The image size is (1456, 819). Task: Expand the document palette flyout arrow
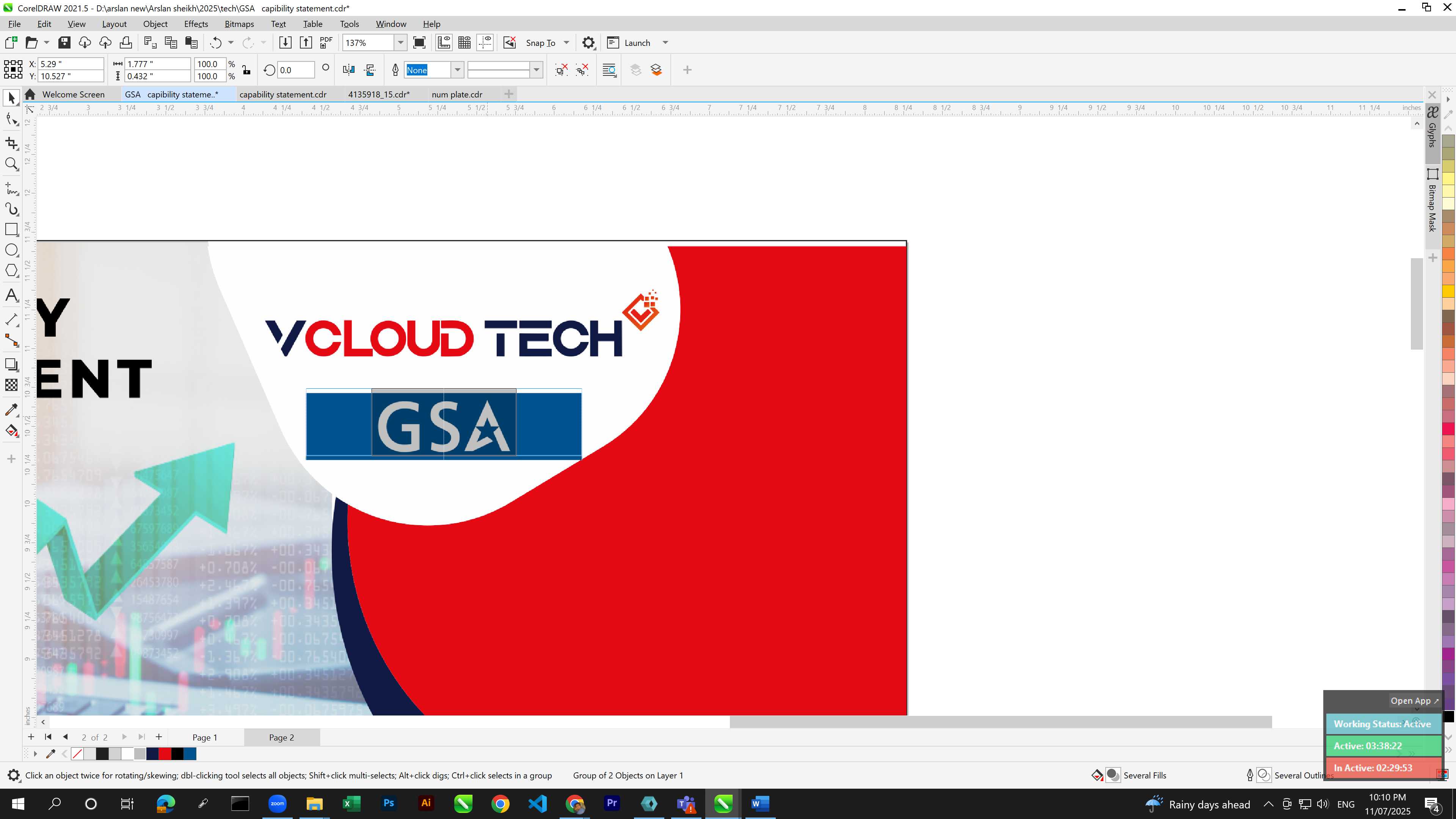click(35, 753)
